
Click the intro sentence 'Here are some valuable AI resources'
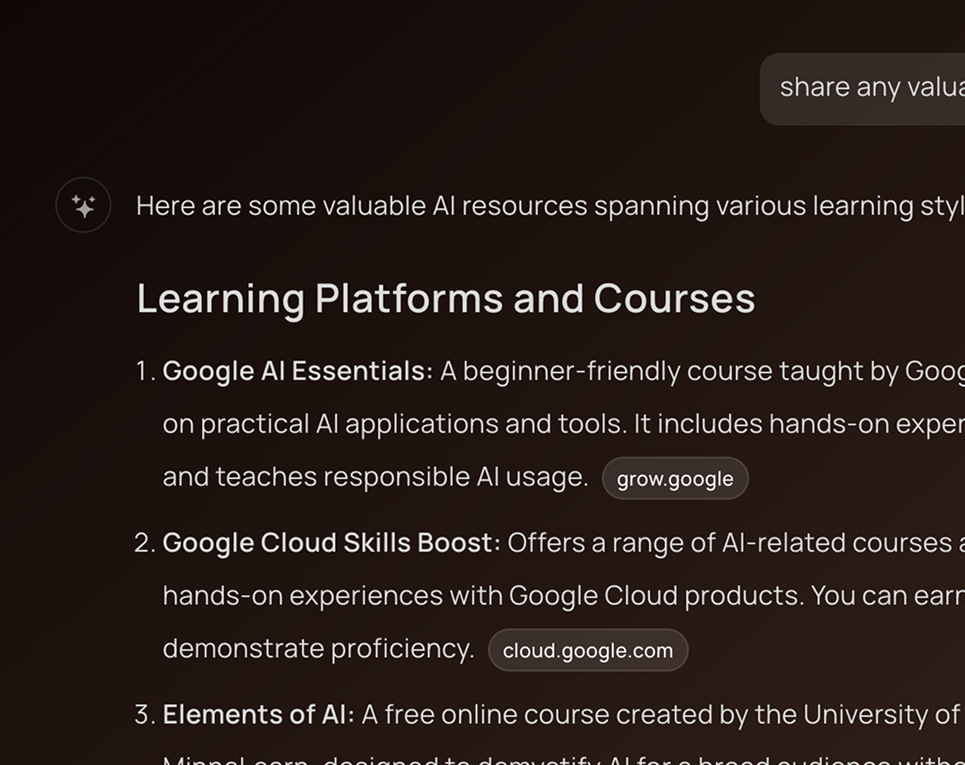tap(360, 206)
